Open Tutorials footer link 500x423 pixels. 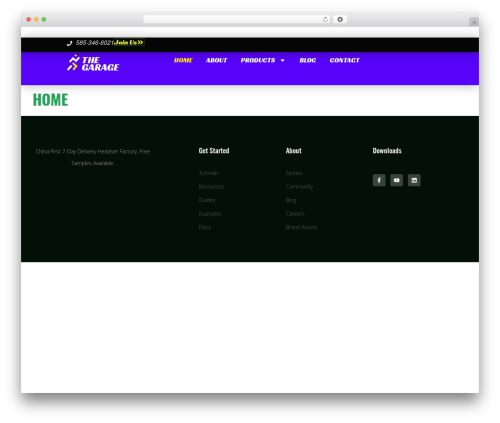[x=209, y=173]
